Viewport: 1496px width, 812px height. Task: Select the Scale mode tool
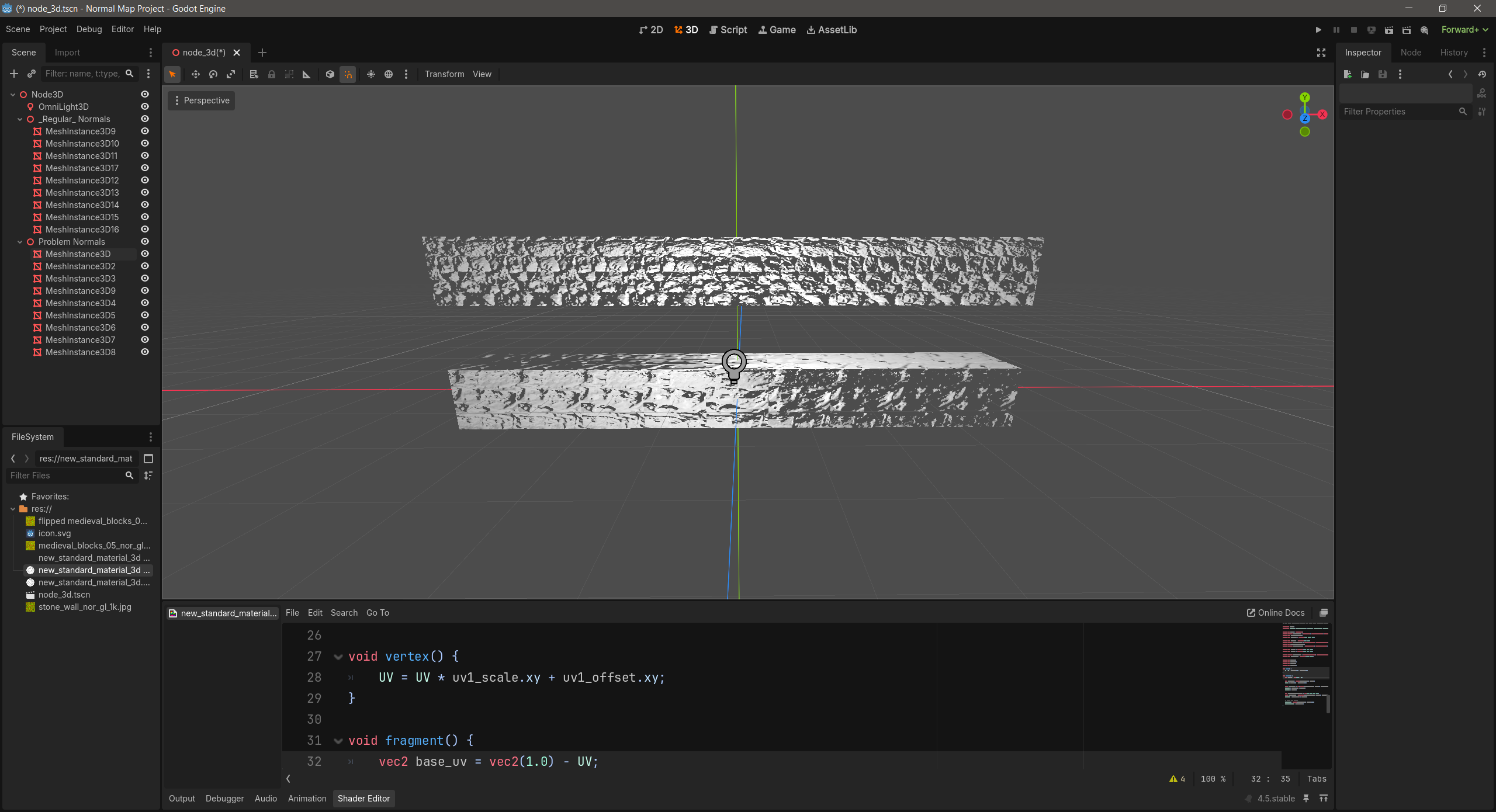pyautogui.click(x=231, y=74)
